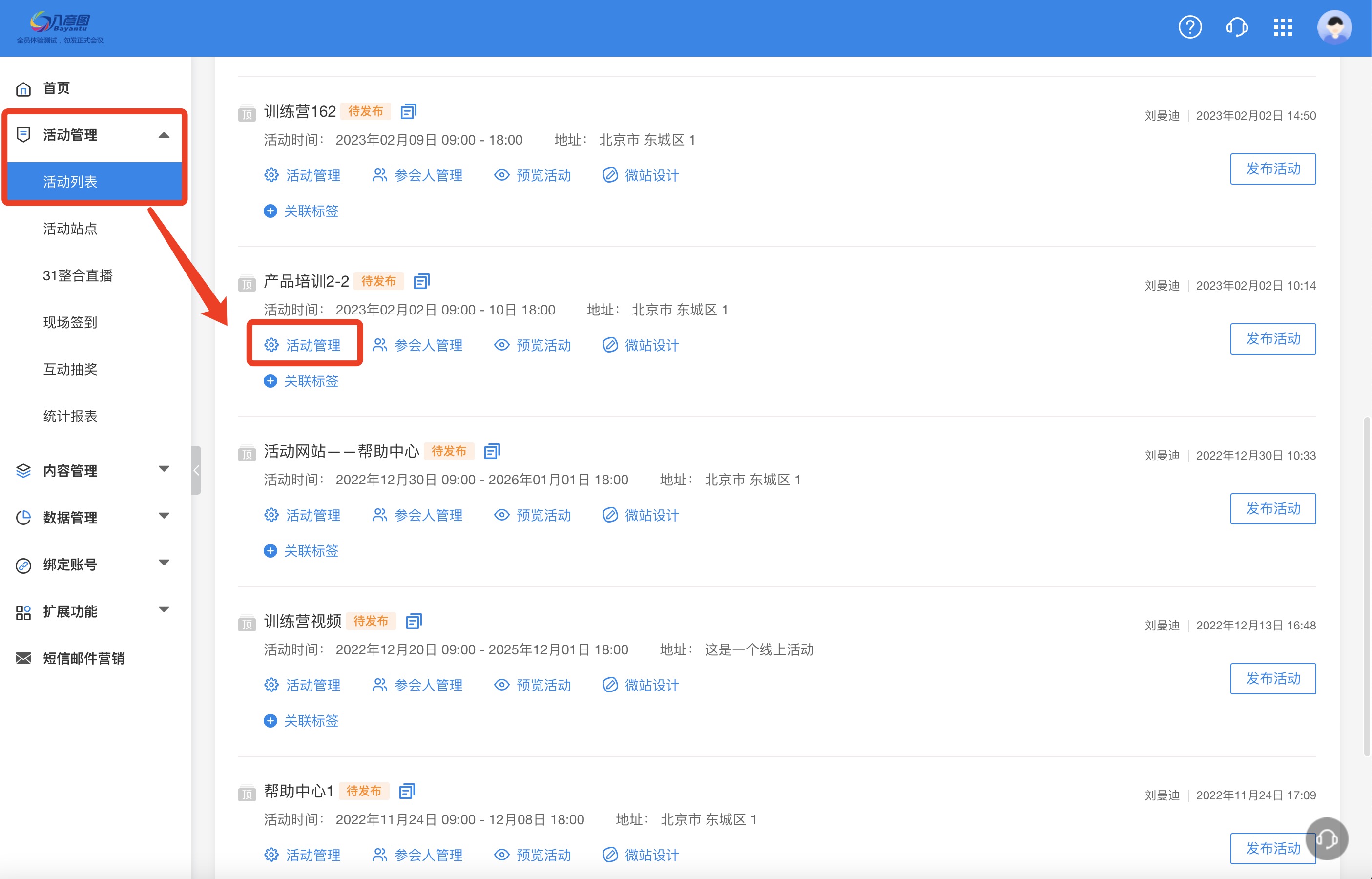Click the copy icon next to 帮助中心1
1372x879 pixels.
click(x=406, y=791)
